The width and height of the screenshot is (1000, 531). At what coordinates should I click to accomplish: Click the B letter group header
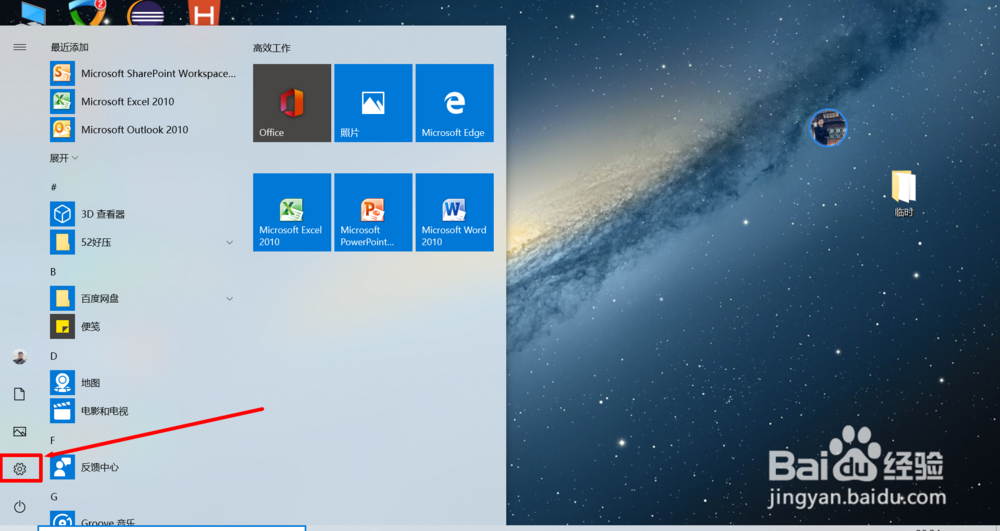[54, 272]
